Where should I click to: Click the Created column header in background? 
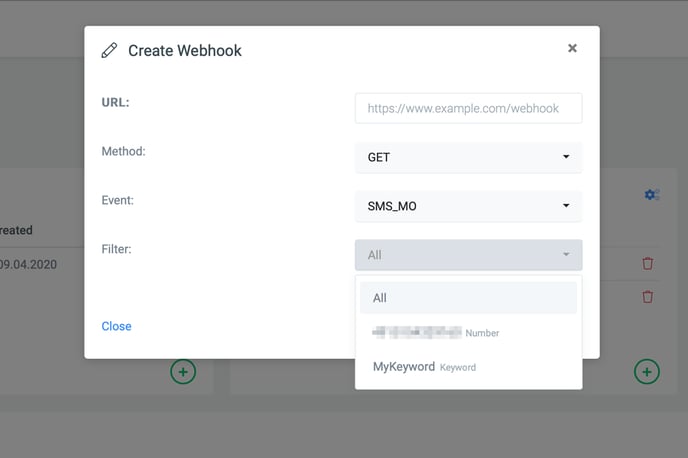(16, 230)
